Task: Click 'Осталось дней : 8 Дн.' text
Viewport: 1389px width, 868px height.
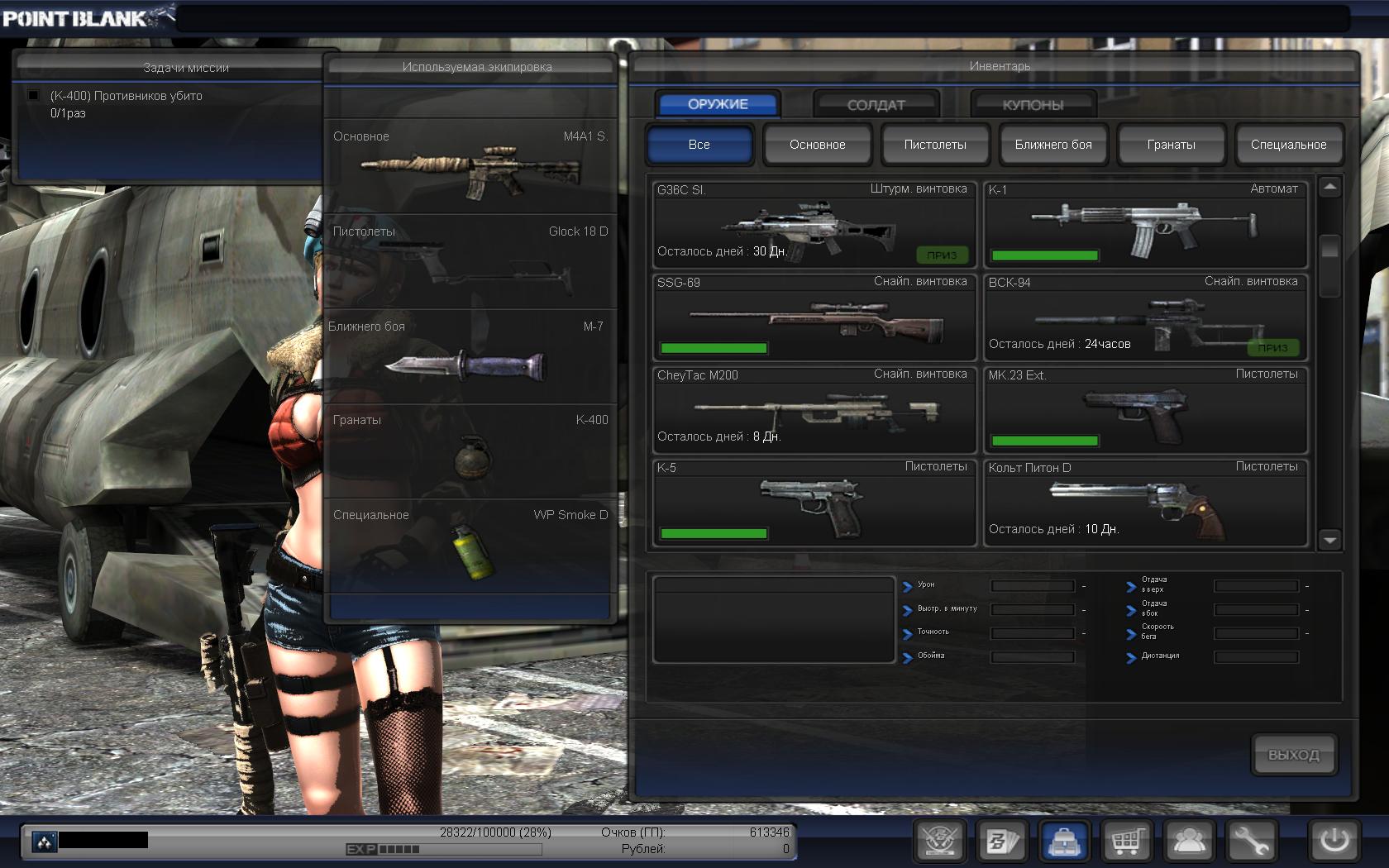Action: [x=718, y=436]
